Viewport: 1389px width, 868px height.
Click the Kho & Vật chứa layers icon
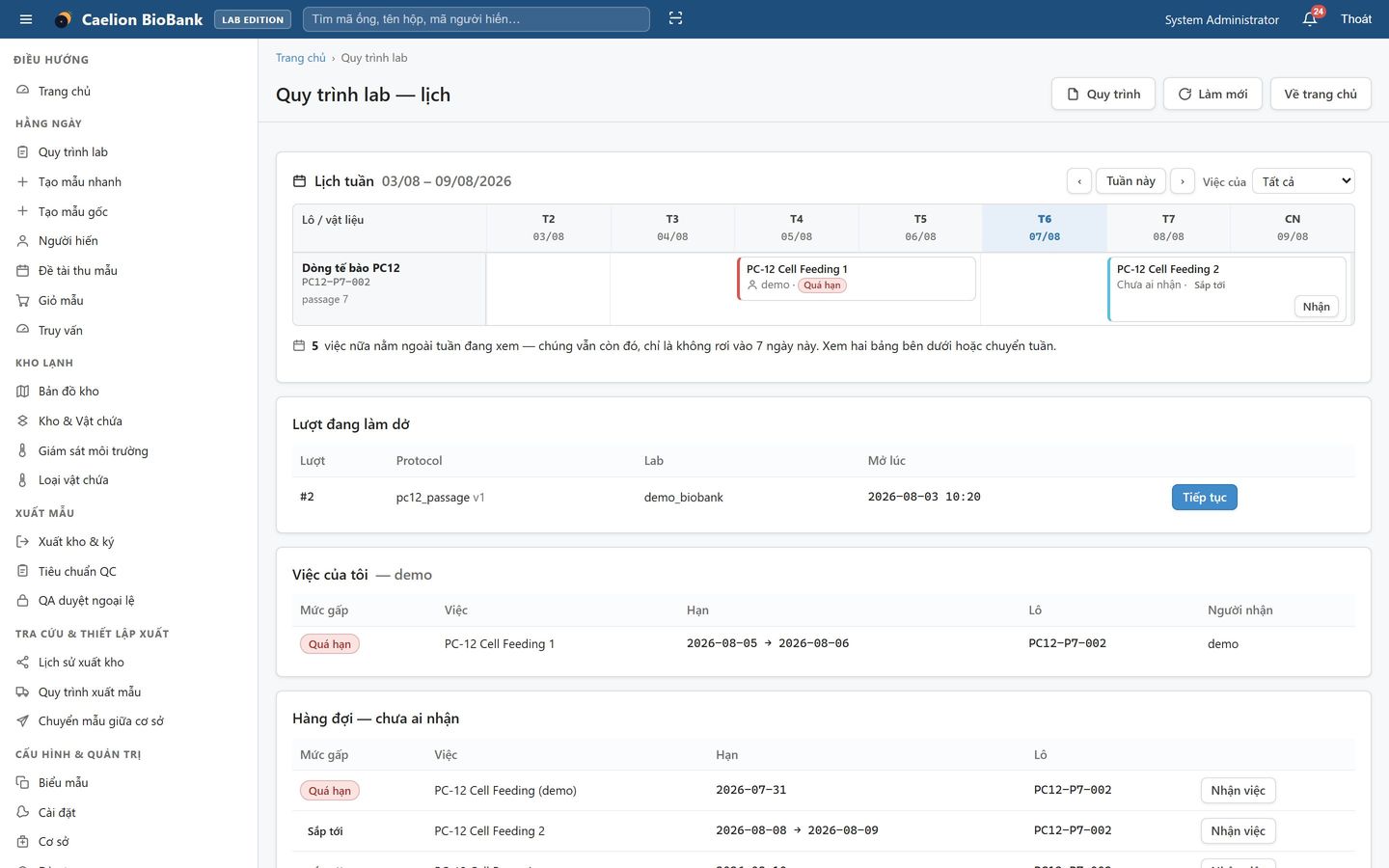23,420
